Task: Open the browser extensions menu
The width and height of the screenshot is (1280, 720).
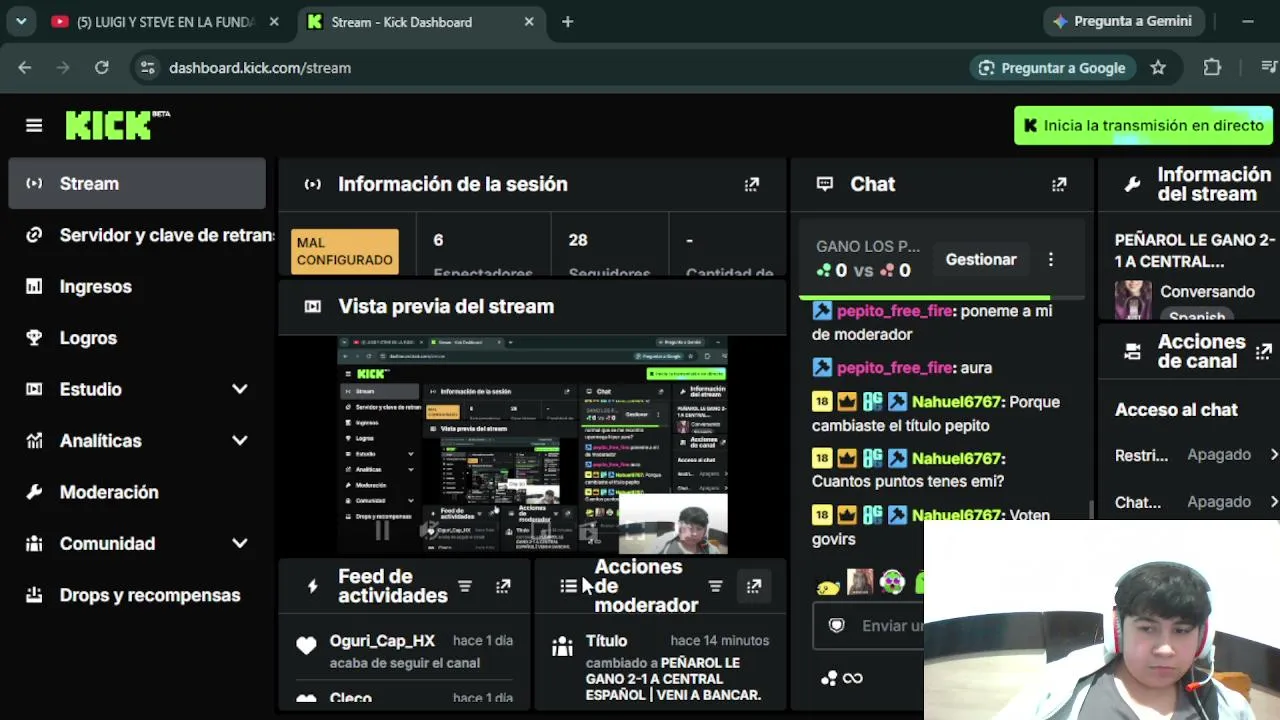Action: click(1212, 68)
